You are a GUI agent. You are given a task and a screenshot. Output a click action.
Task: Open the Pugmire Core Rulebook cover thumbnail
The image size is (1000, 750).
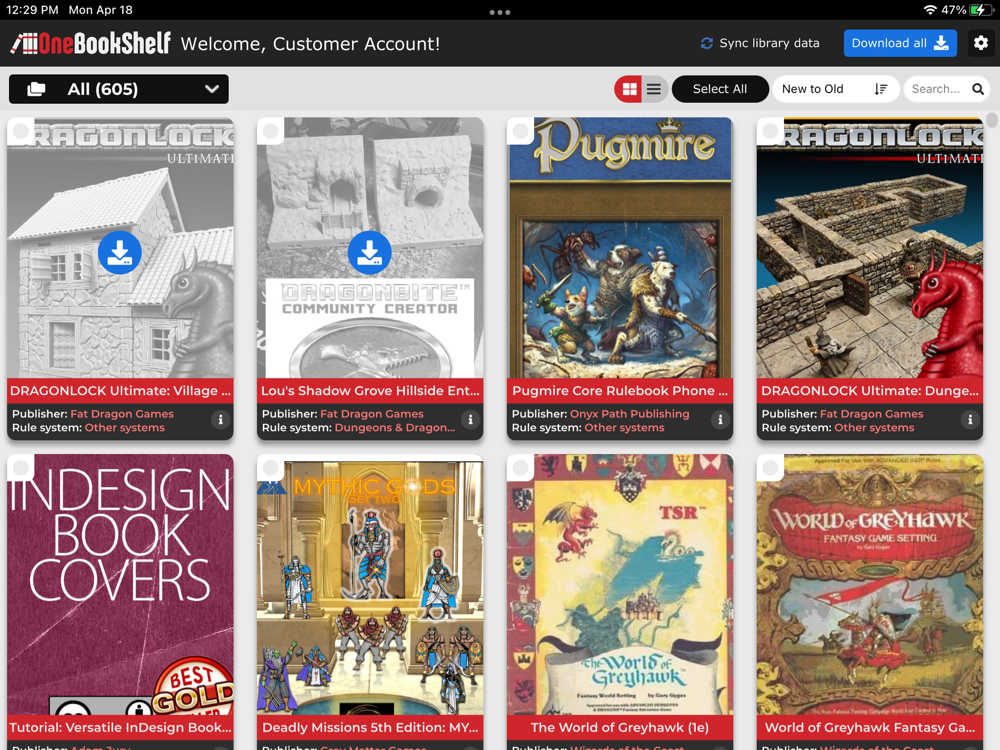coord(620,247)
